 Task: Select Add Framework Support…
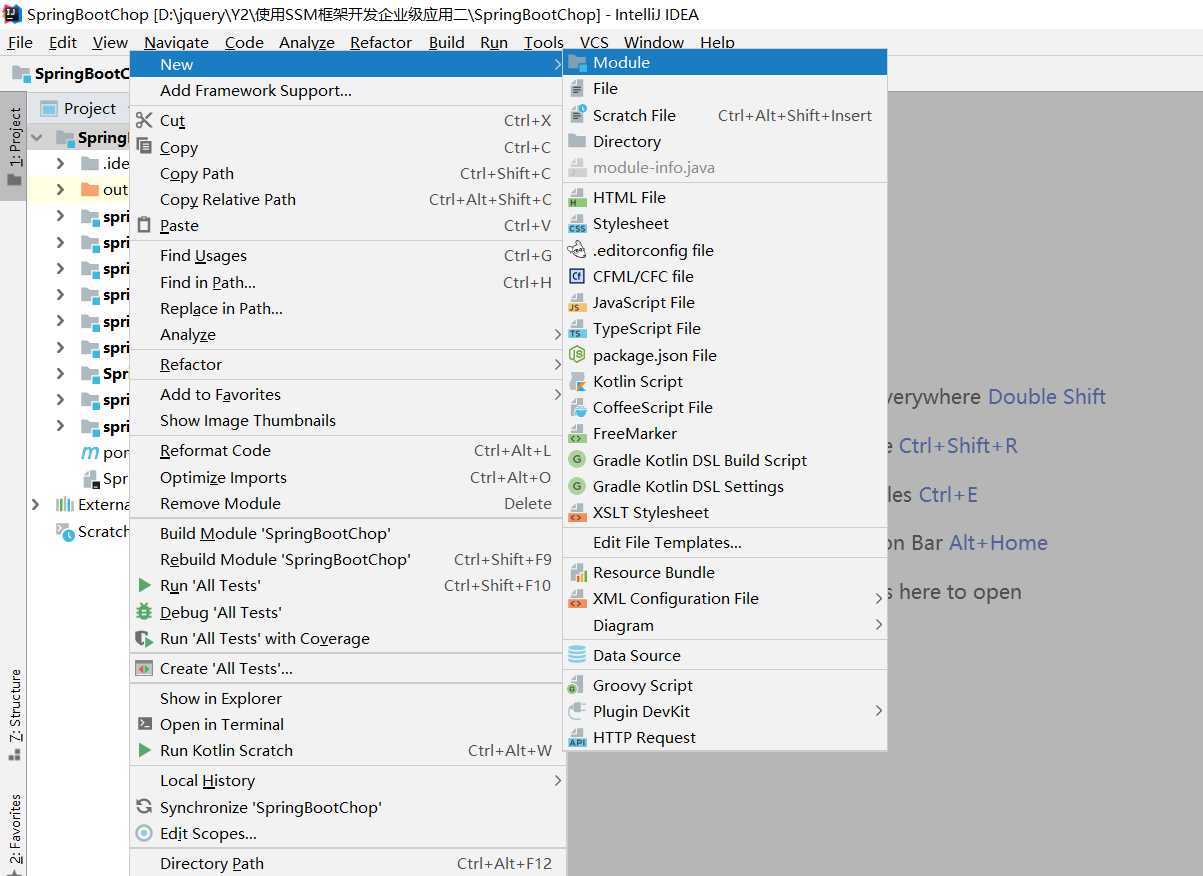click(x=348, y=91)
